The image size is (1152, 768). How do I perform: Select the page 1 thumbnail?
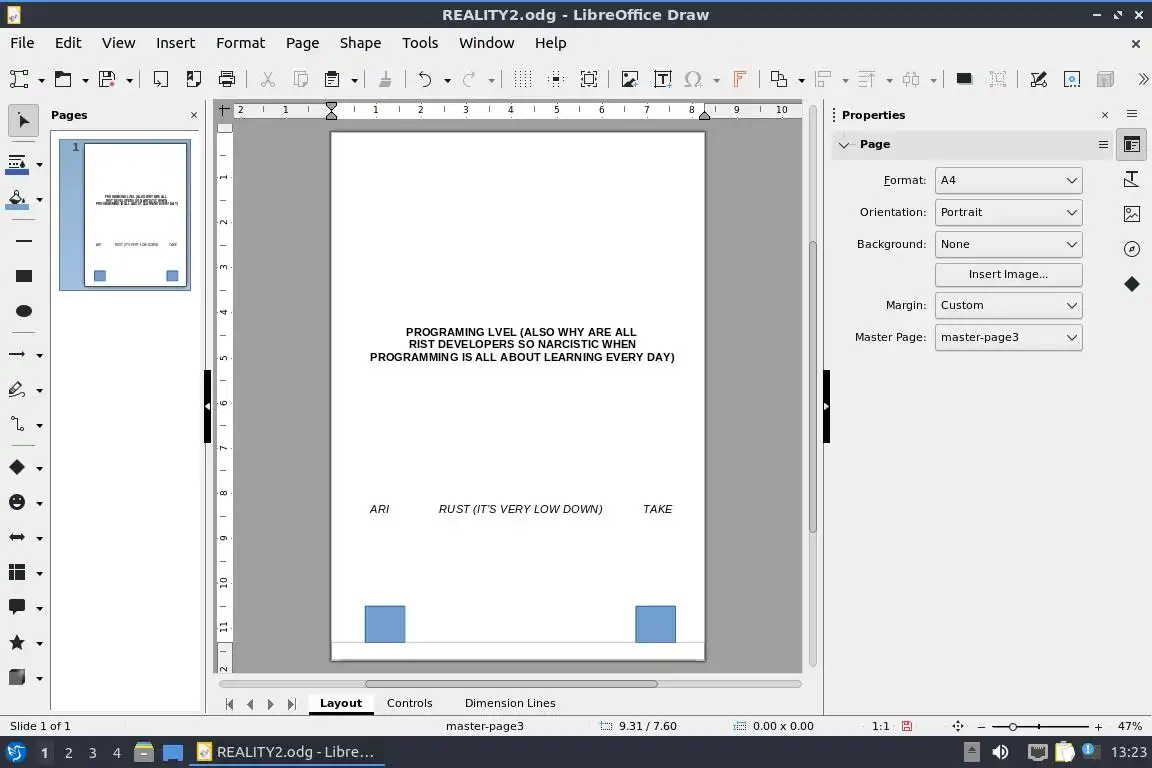coord(135,215)
